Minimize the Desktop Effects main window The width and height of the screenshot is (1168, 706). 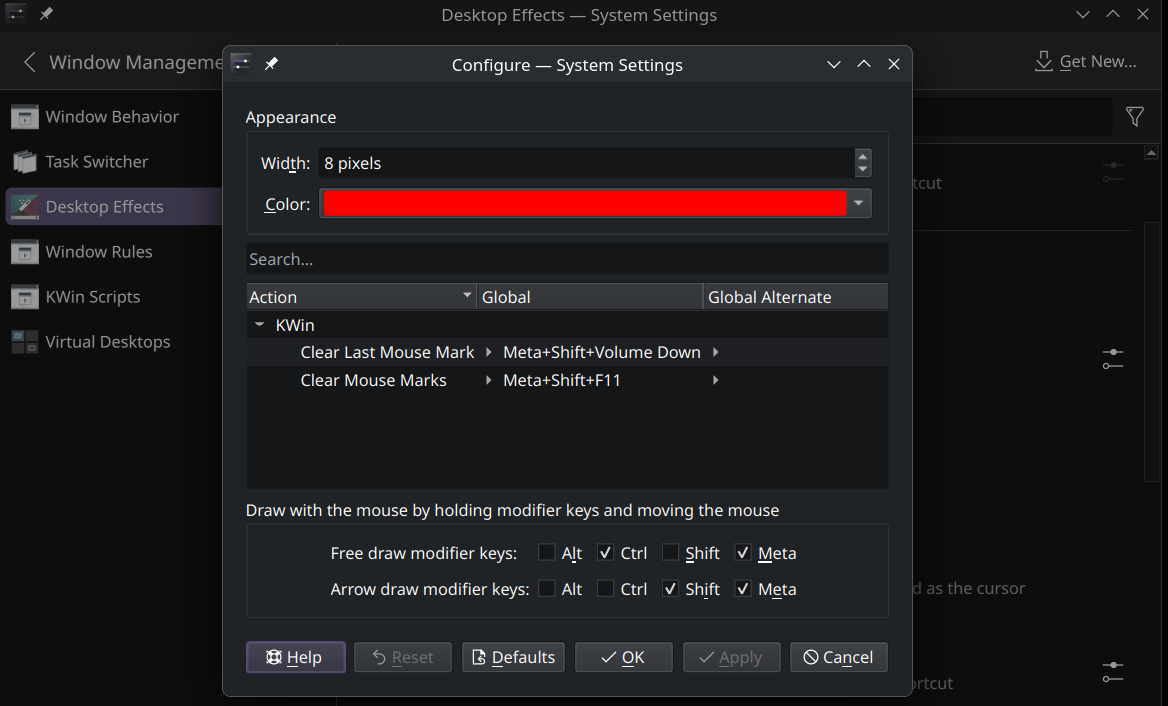1082,14
